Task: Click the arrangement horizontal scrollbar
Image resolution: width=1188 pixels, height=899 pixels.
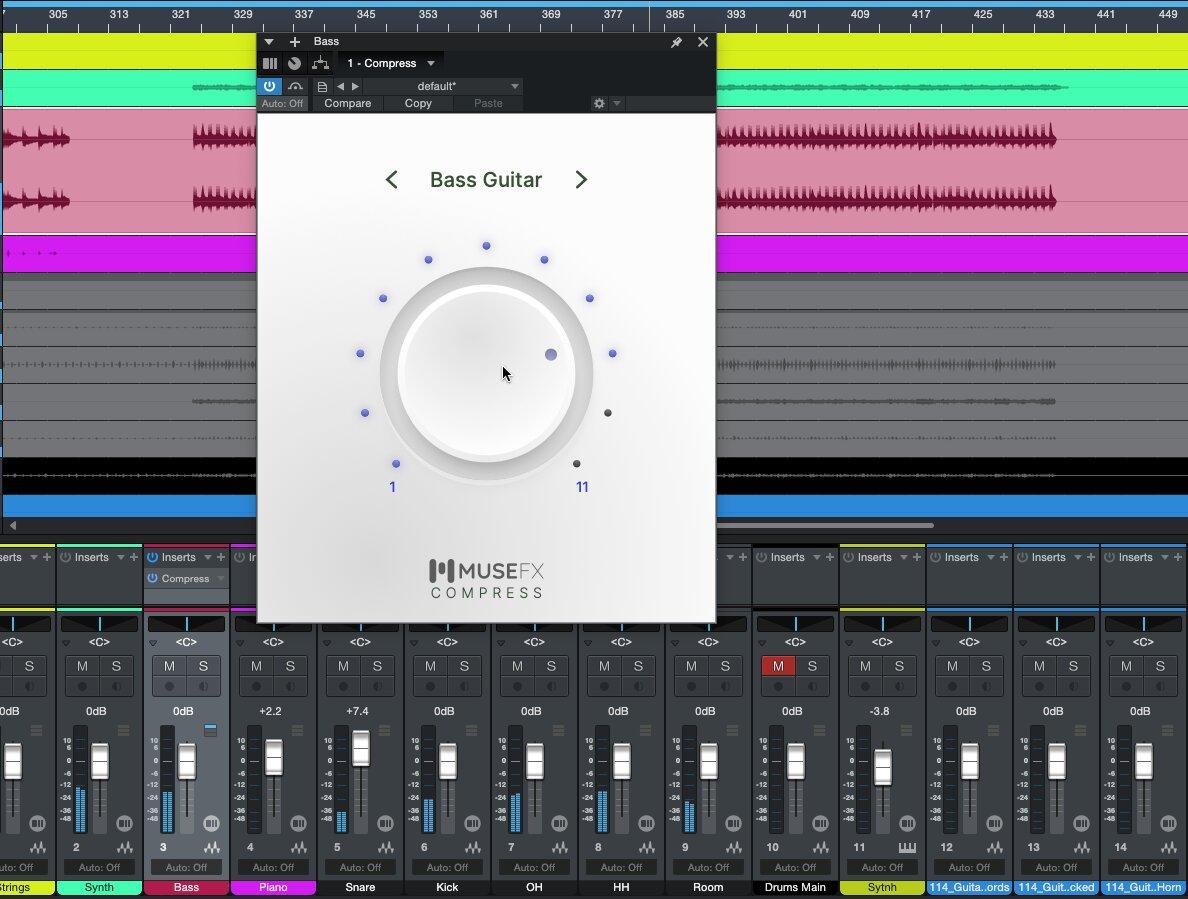Action: click(x=825, y=525)
